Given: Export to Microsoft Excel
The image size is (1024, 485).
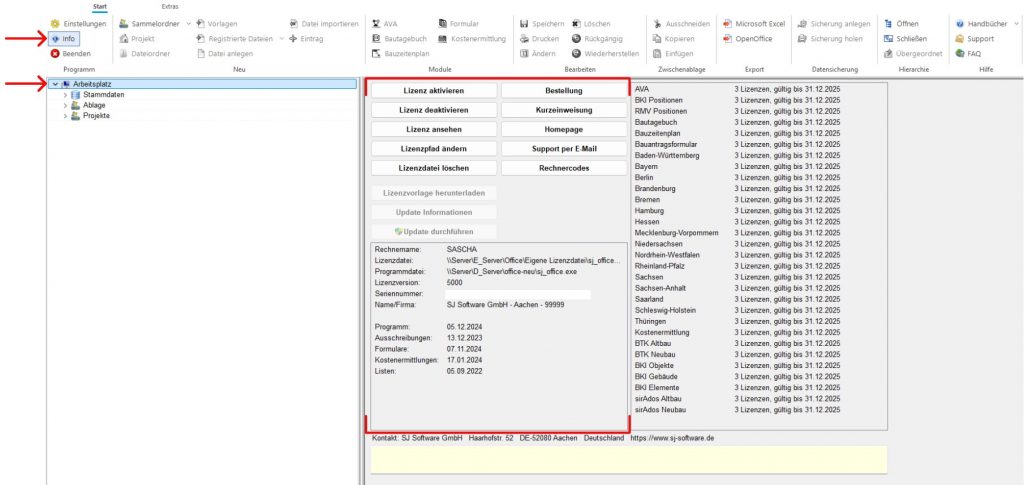Looking at the screenshot, I should 727,23.
